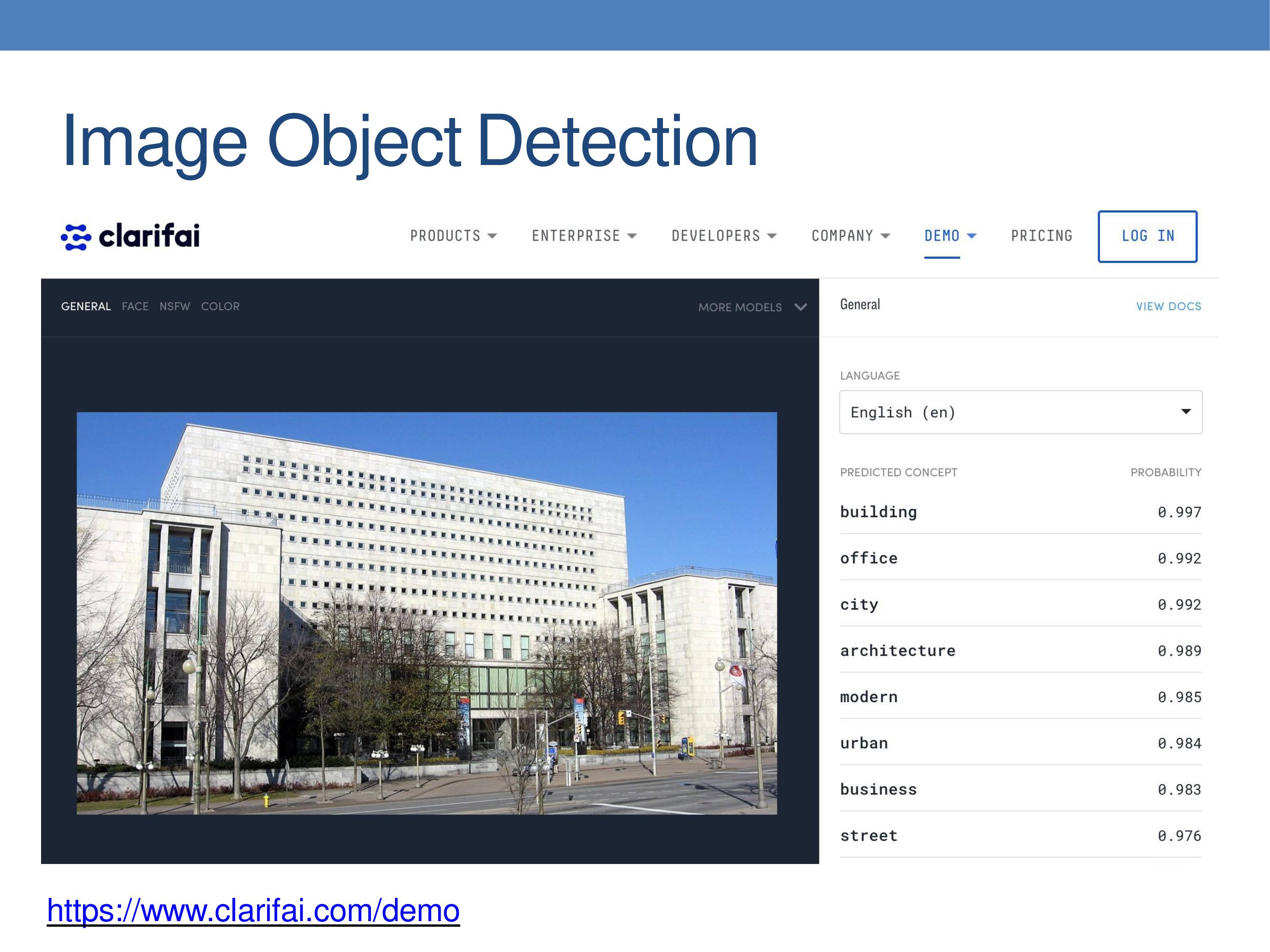Select the 'office' predicted concept row
The image size is (1270, 952).
pos(1021,559)
